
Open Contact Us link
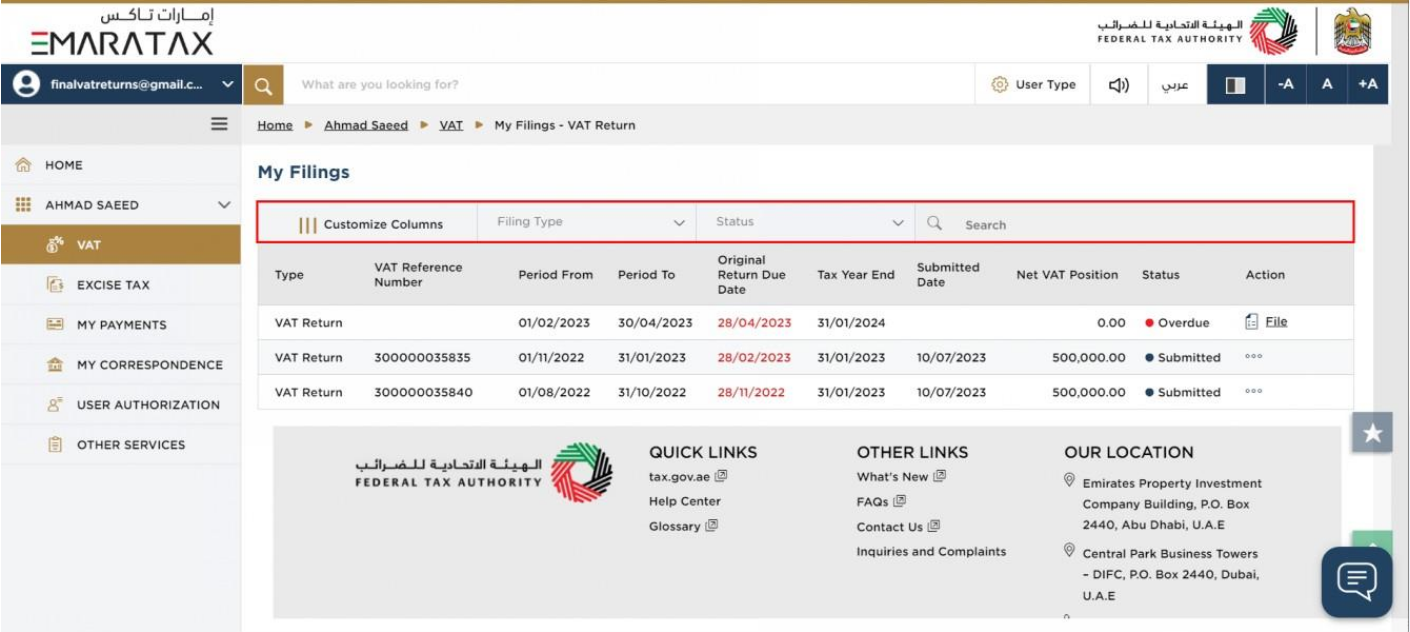click(x=898, y=527)
